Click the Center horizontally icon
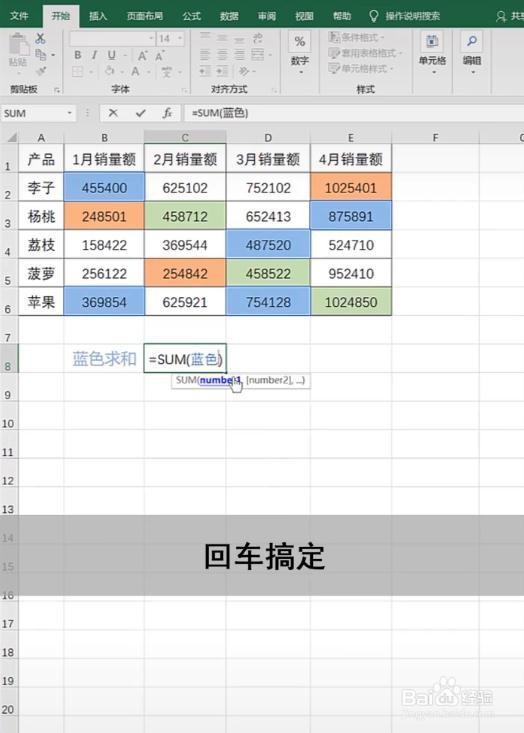The image size is (524, 733). (x=222, y=55)
